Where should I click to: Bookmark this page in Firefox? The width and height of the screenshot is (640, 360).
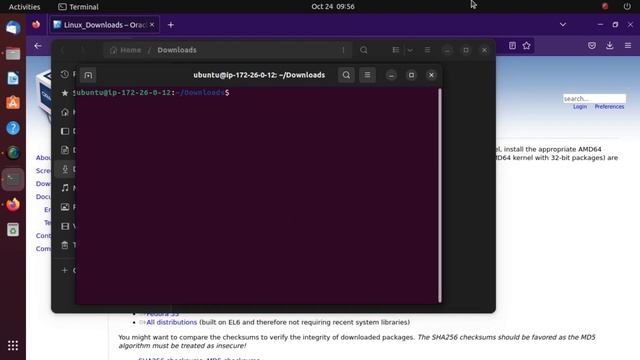click(527, 46)
